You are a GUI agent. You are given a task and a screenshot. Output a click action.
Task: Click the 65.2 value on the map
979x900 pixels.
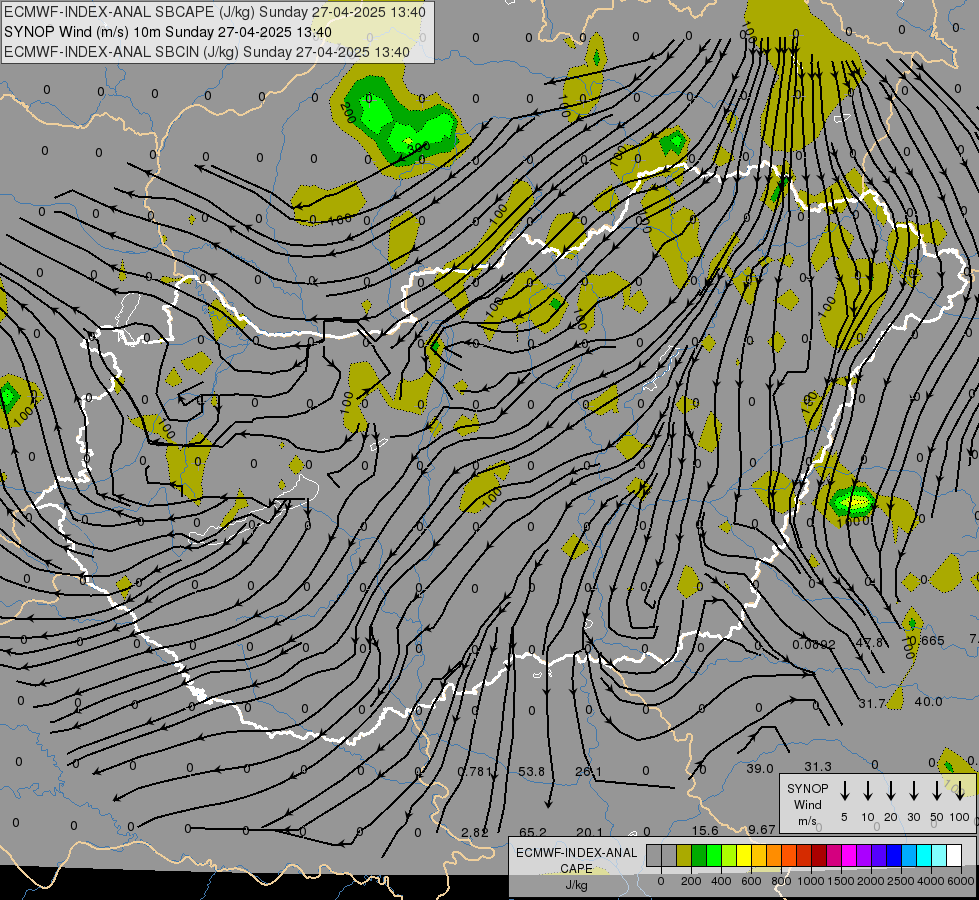click(x=533, y=832)
